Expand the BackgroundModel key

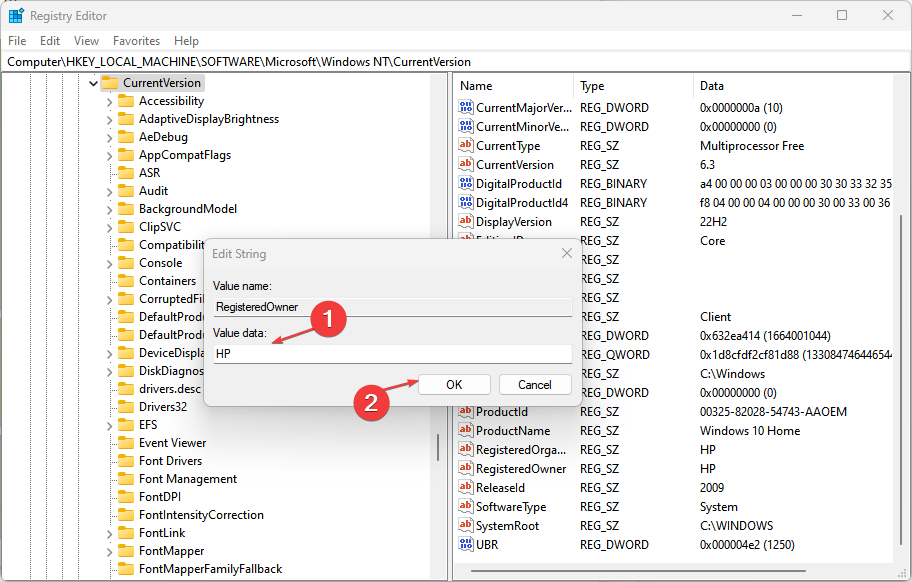tap(109, 210)
